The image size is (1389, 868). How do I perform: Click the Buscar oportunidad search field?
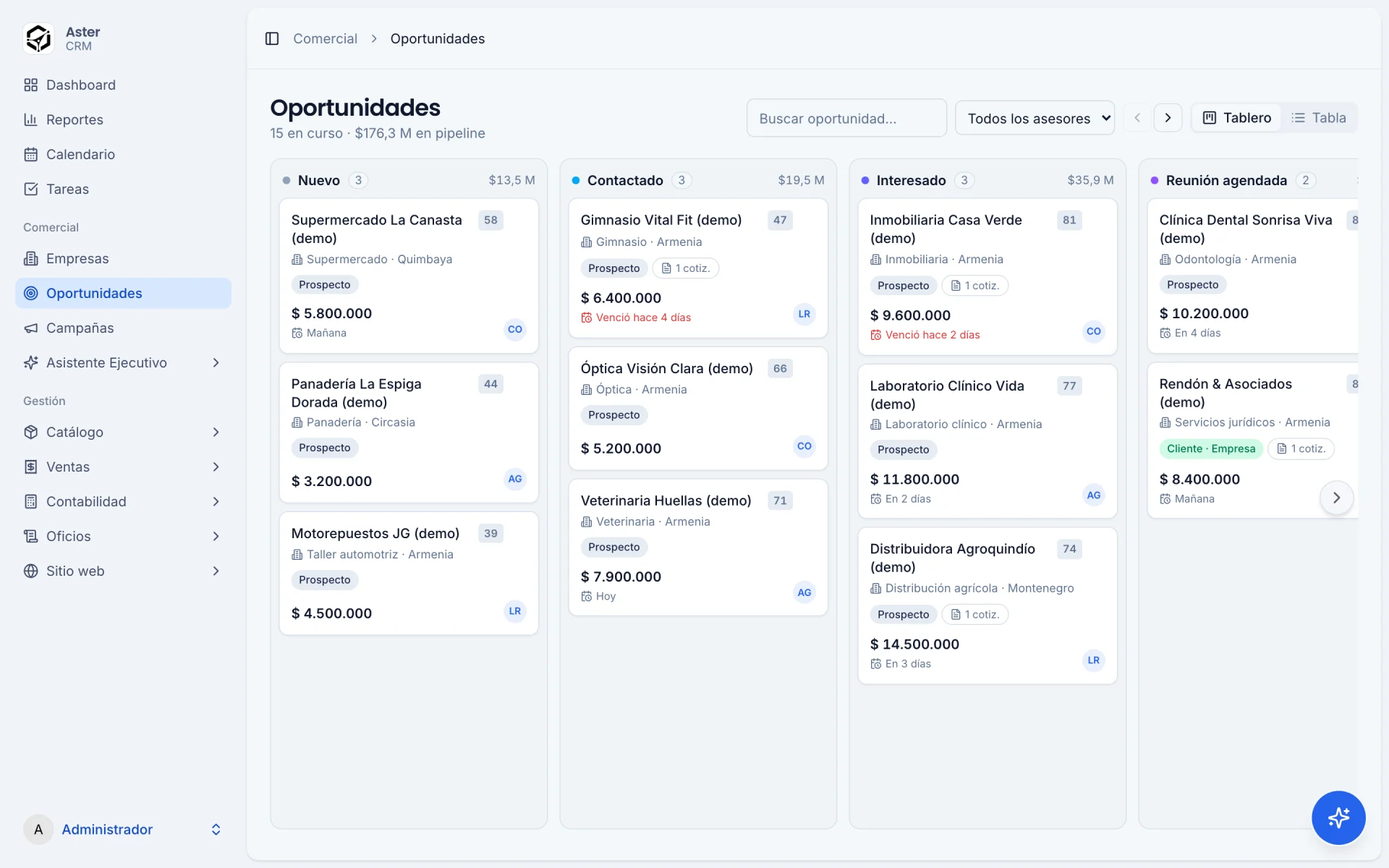846,118
